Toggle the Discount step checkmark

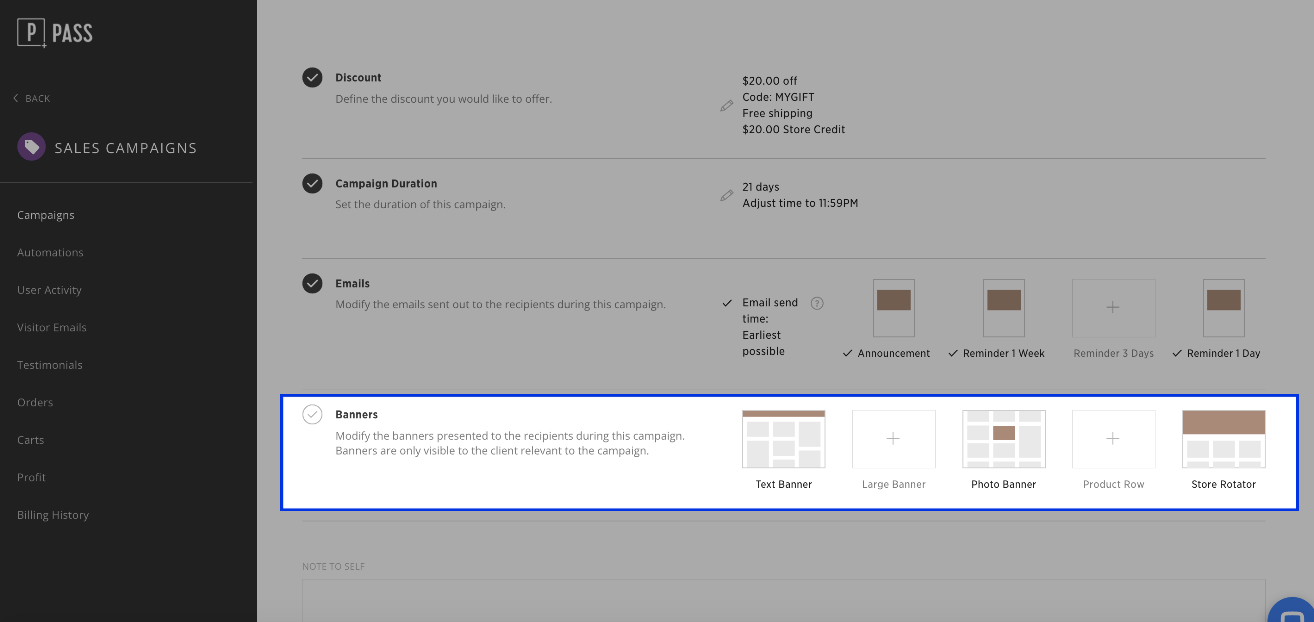pos(313,77)
